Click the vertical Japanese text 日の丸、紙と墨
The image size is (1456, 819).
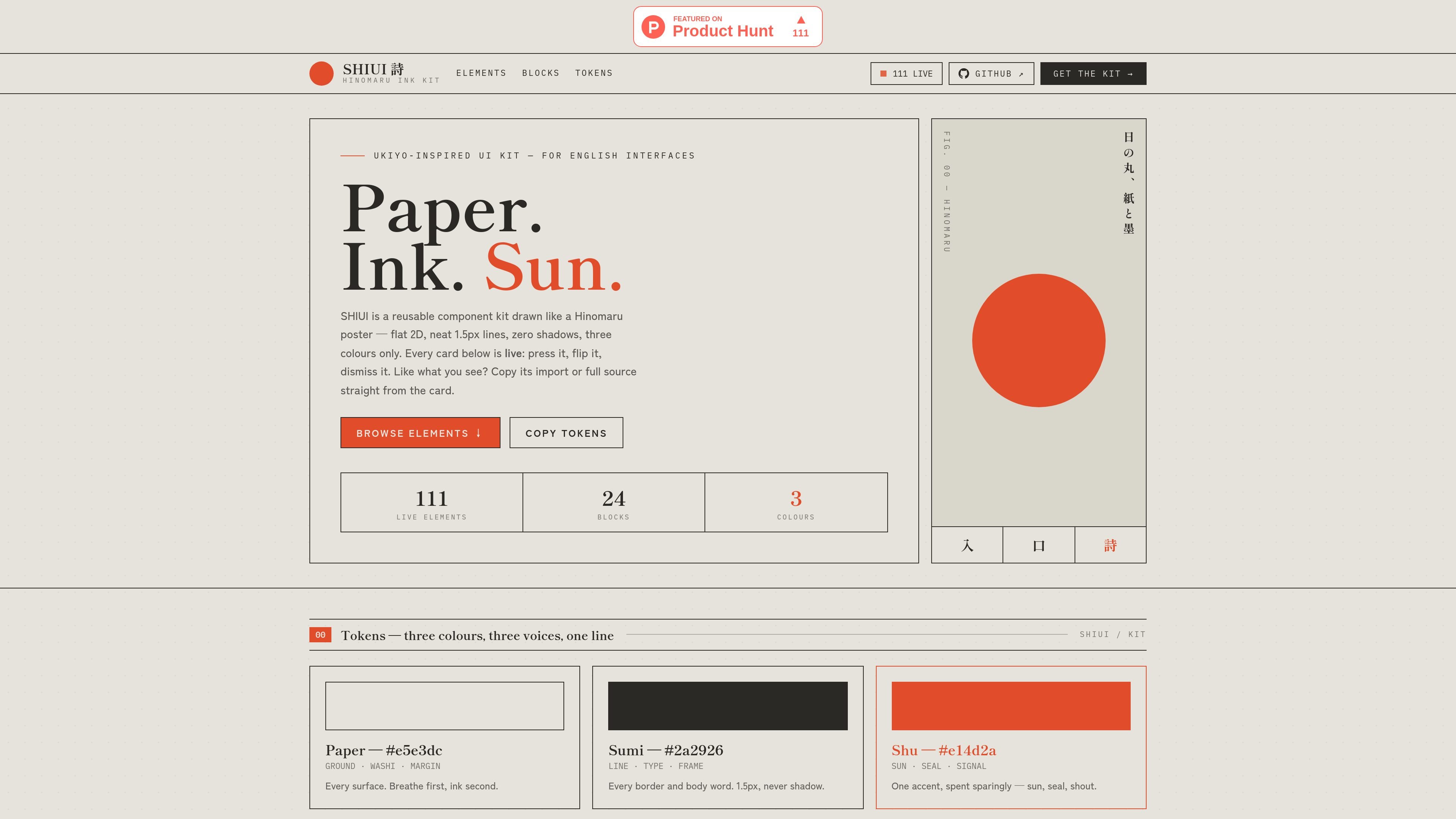click(1128, 182)
